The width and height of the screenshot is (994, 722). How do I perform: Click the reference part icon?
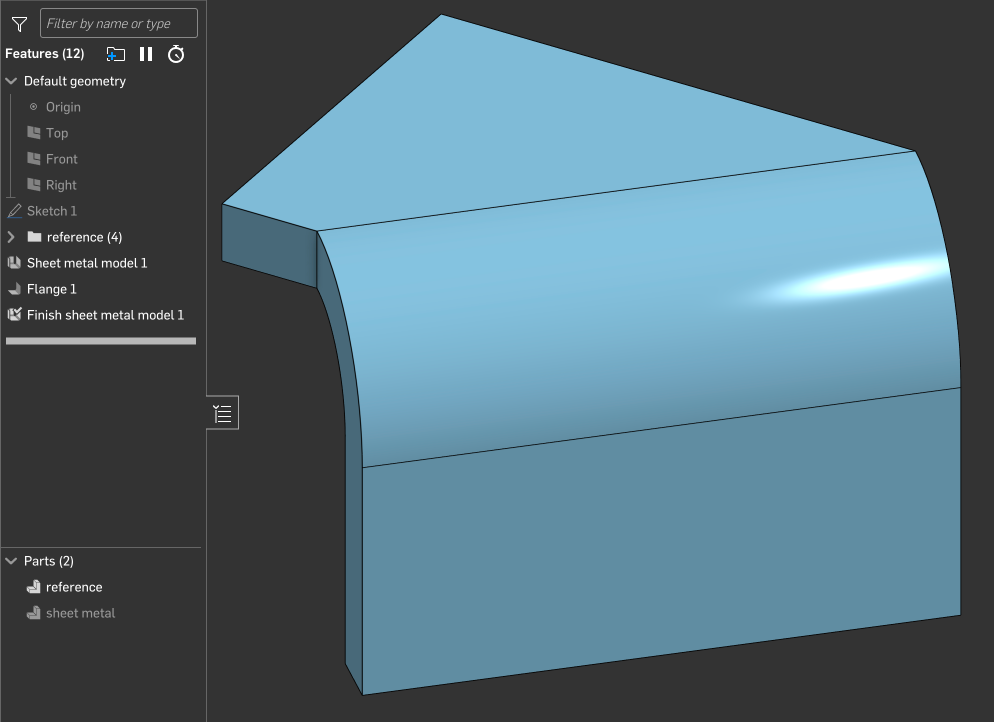34,587
